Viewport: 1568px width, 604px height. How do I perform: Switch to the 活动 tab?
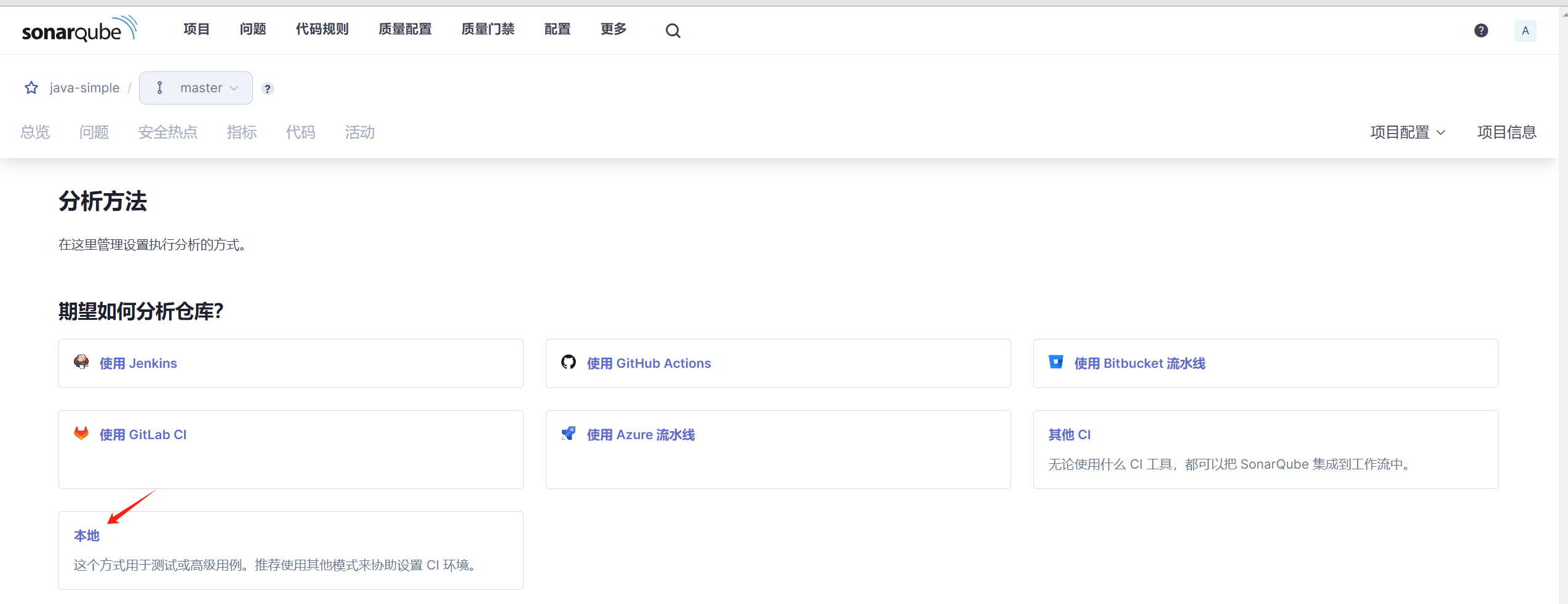point(360,132)
